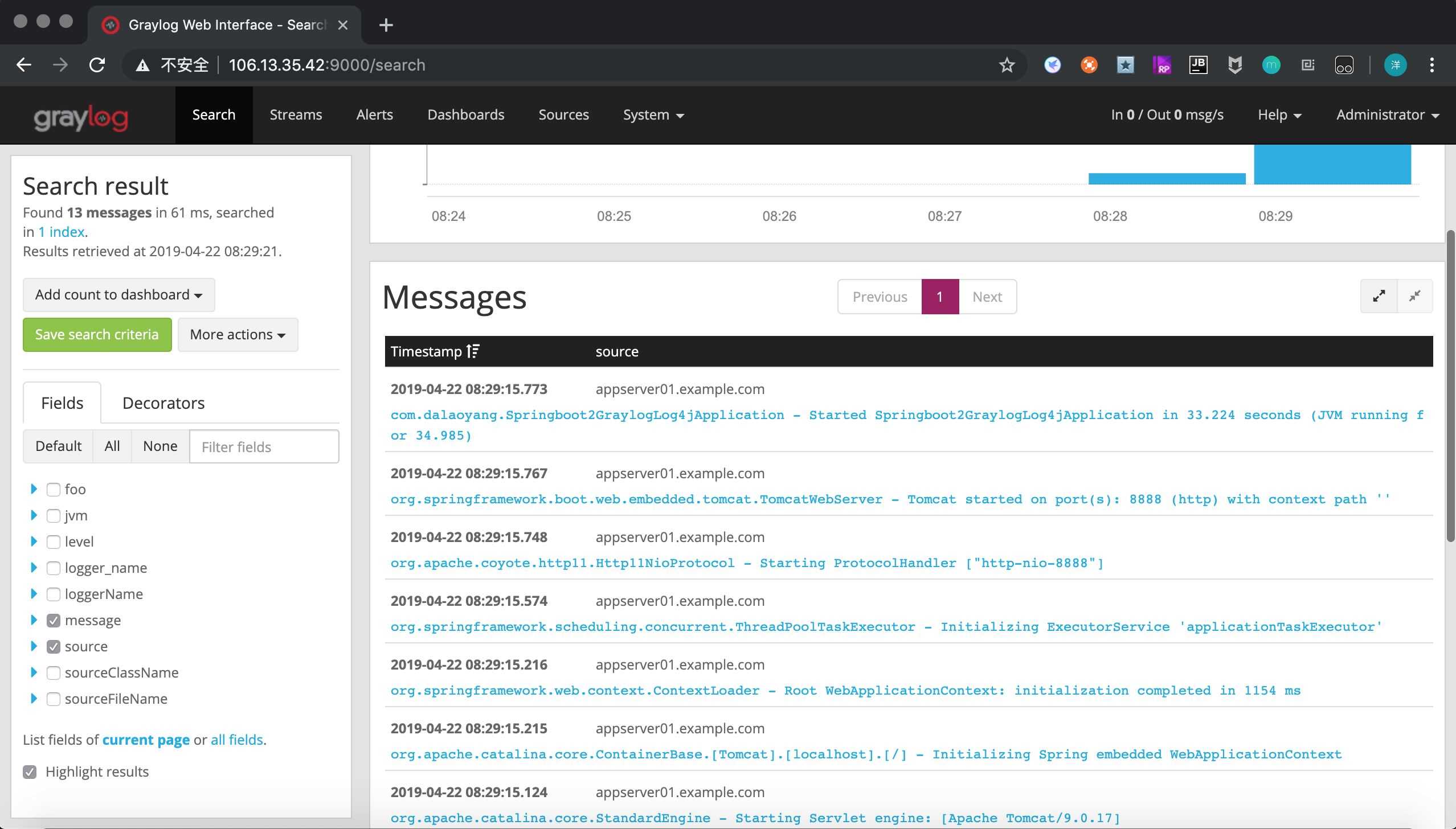
Task: Expand the logger_name field details
Action: tap(34, 568)
